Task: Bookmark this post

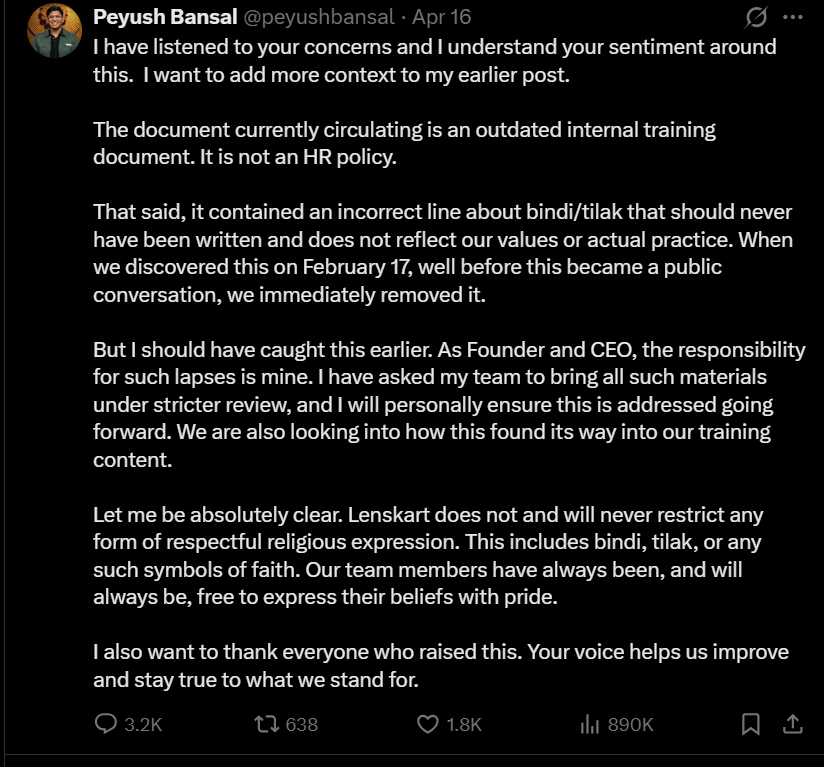Action: (751, 723)
